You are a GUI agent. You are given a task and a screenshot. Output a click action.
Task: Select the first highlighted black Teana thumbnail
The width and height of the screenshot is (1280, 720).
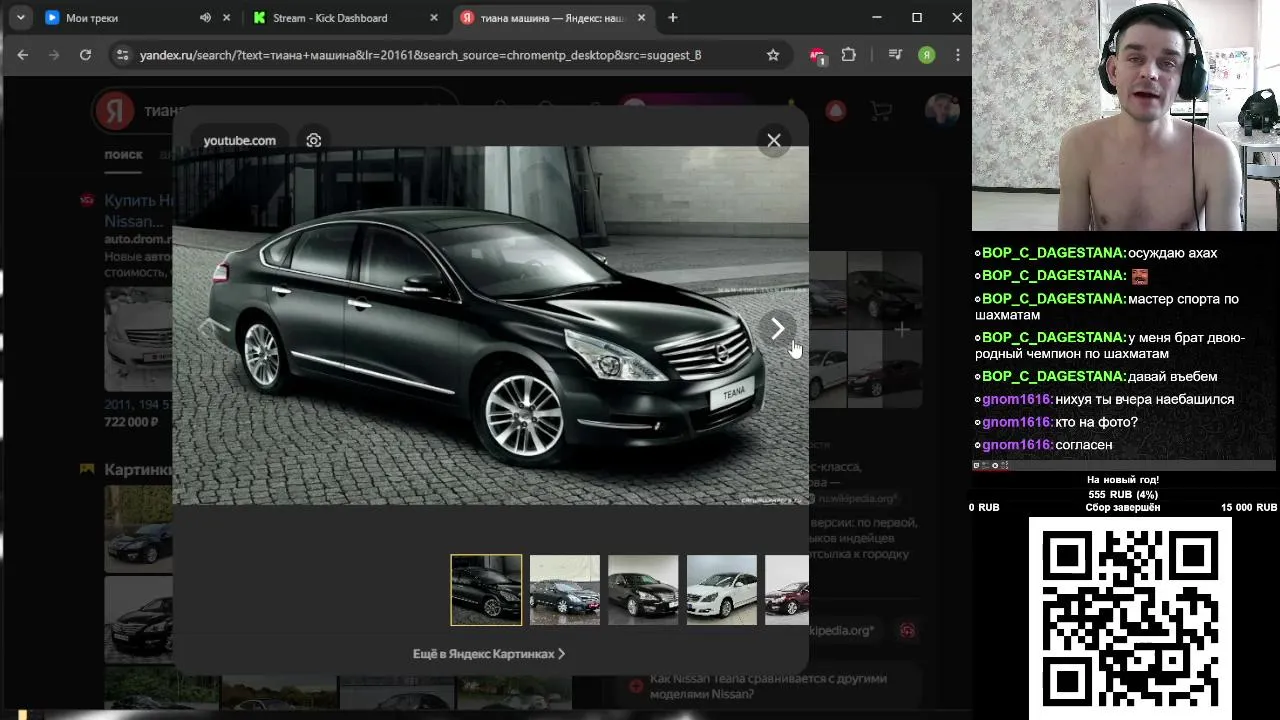click(486, 590)
